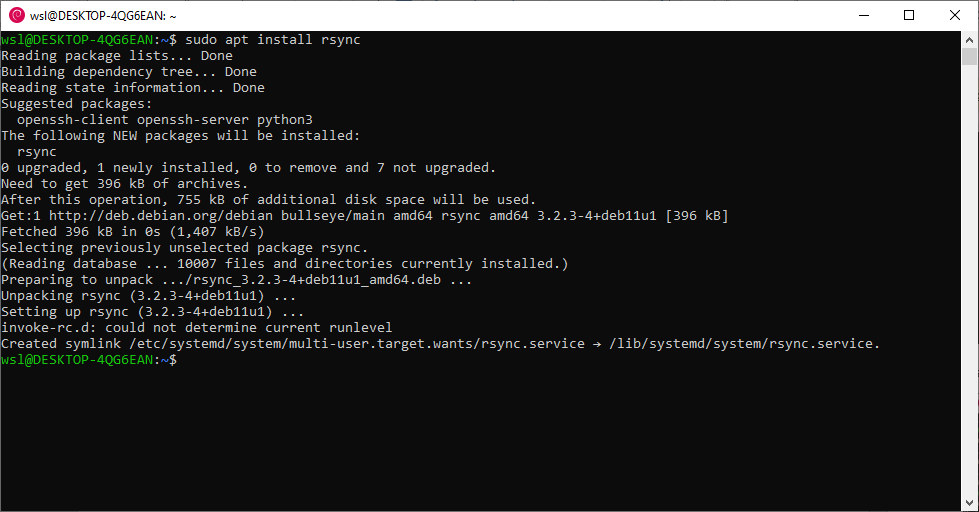Click the scrollbar track below the thumb

(x=969, y=281)
